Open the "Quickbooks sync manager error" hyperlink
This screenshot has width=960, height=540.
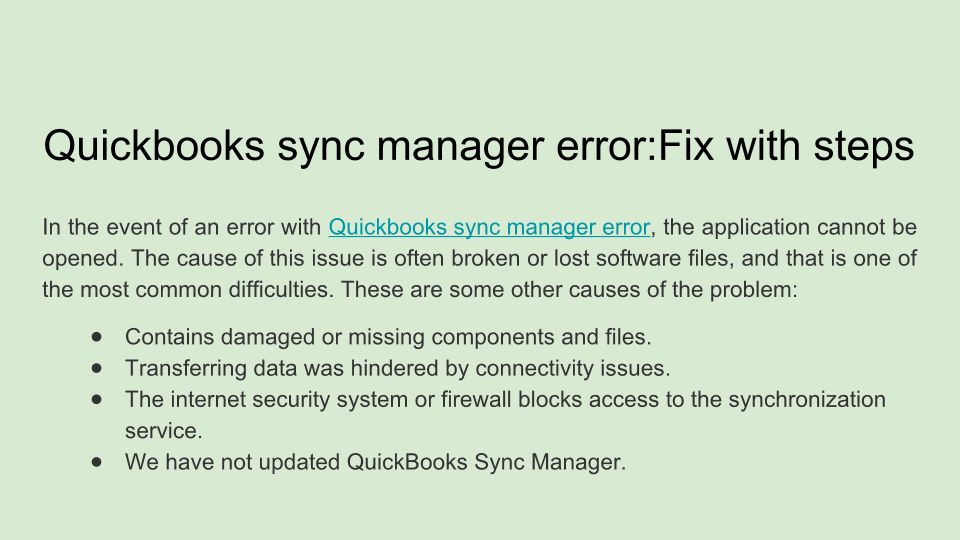[x=489, y=227]
